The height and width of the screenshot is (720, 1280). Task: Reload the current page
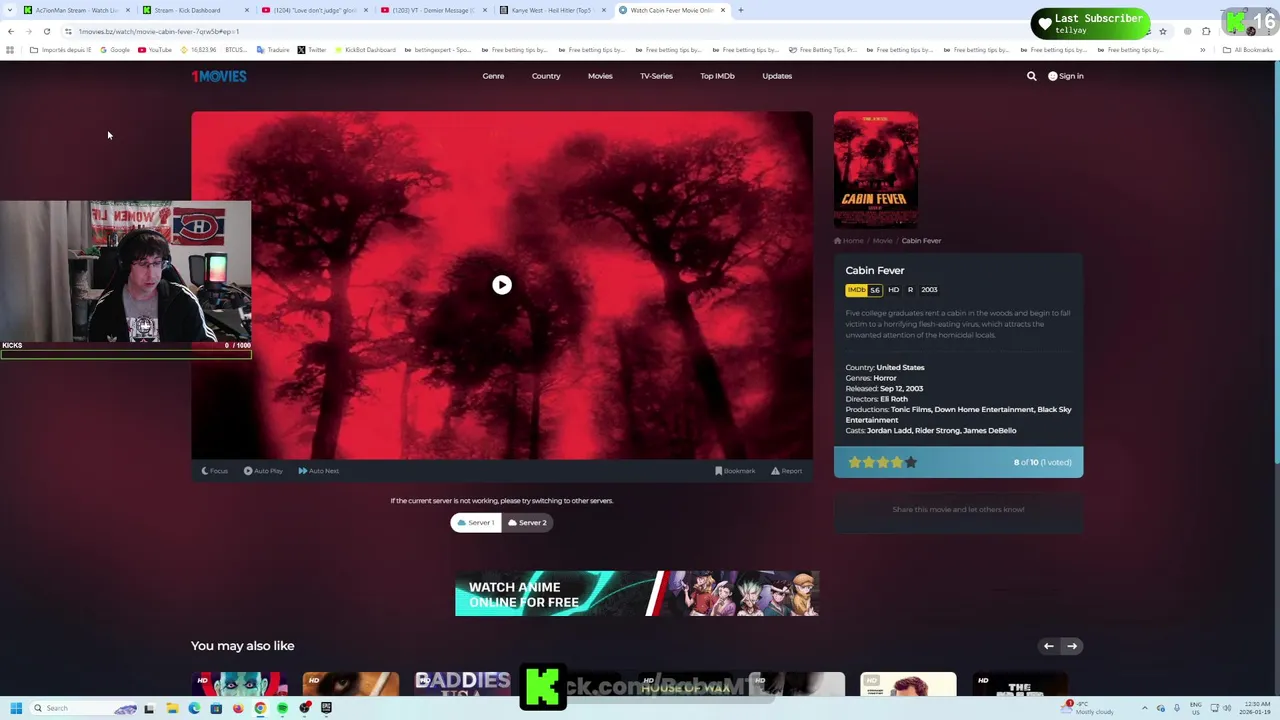(46, 31)
